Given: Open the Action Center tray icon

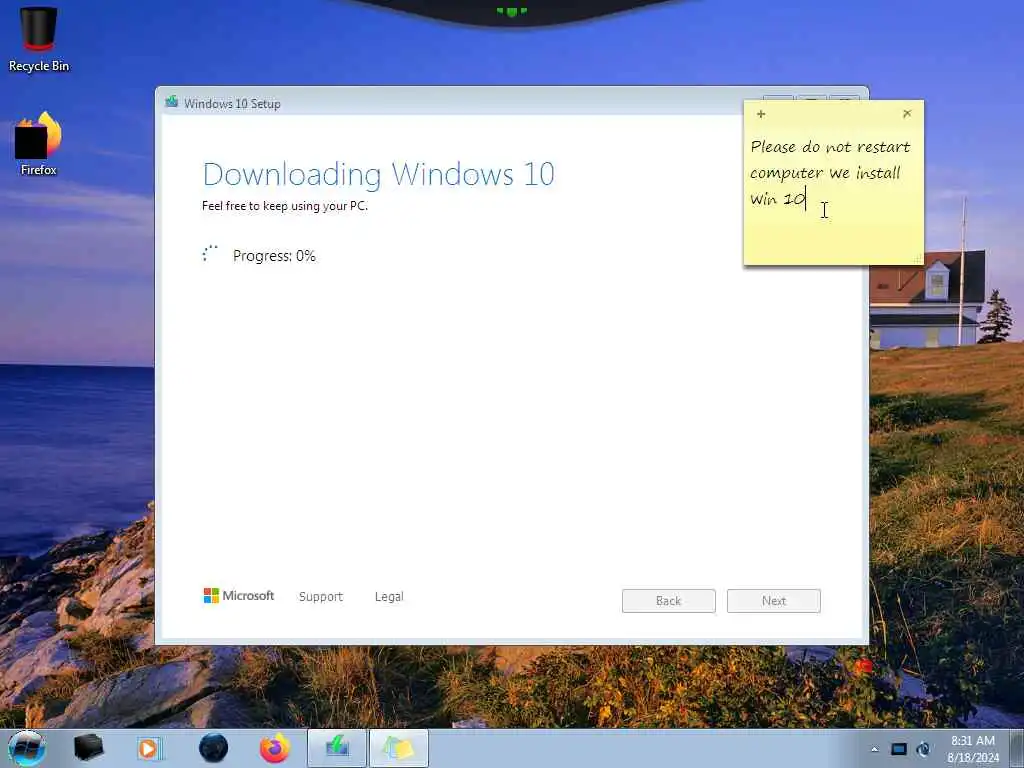Looking at the screenshot, I should point(899,749).
